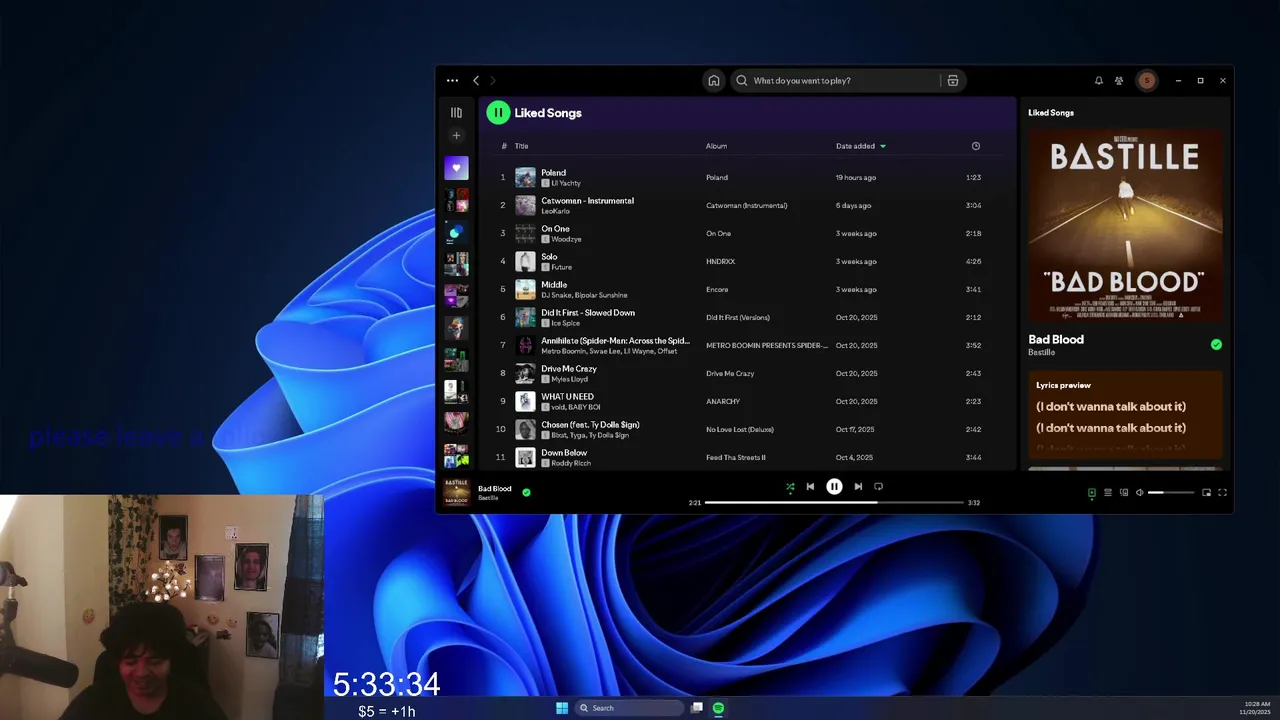Open the notifications bell (What's New)
The height and width of the screenshot is (720, 1280).
coord(1098,81)
